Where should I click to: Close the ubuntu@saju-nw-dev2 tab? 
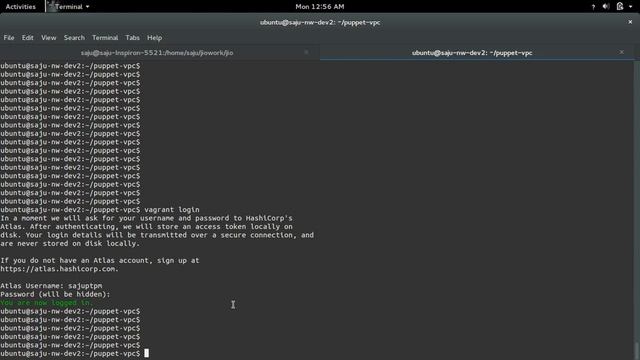622,52
